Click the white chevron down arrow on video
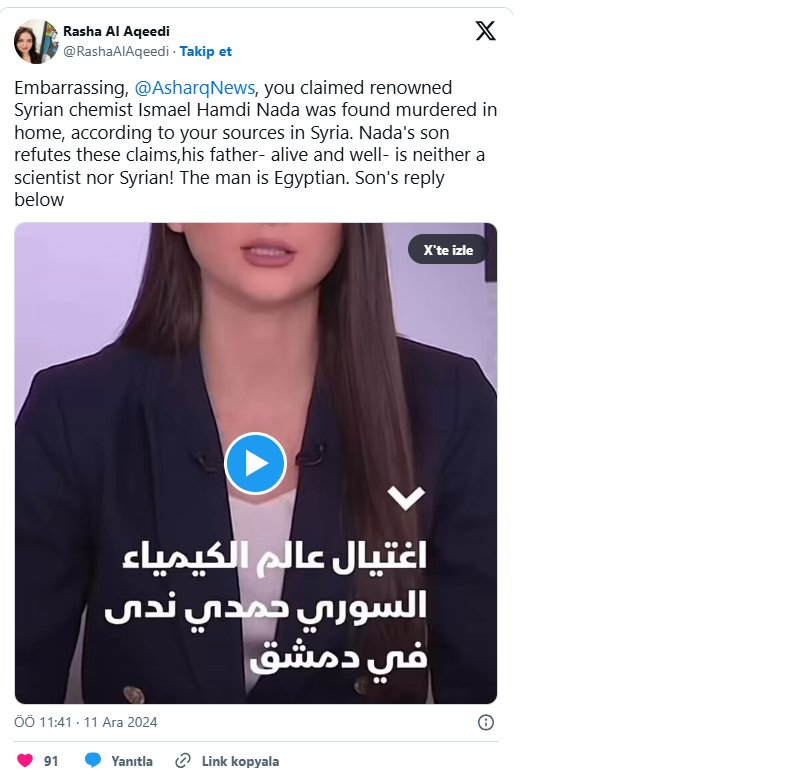Viewport: 800px width, 779px height. pyautogui.click(x=406, y=497)
